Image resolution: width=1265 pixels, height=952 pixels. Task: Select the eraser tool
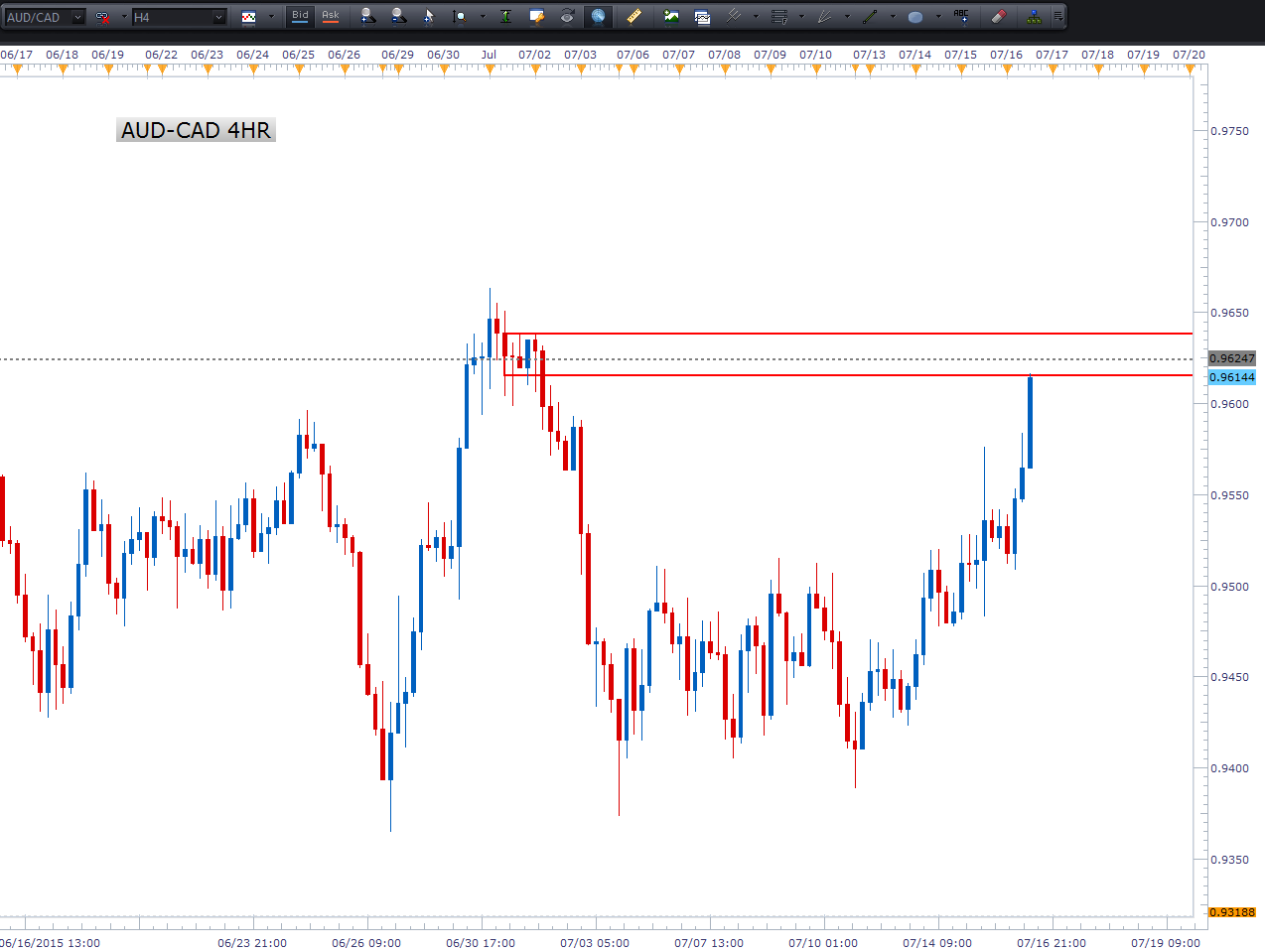point(999,17)
